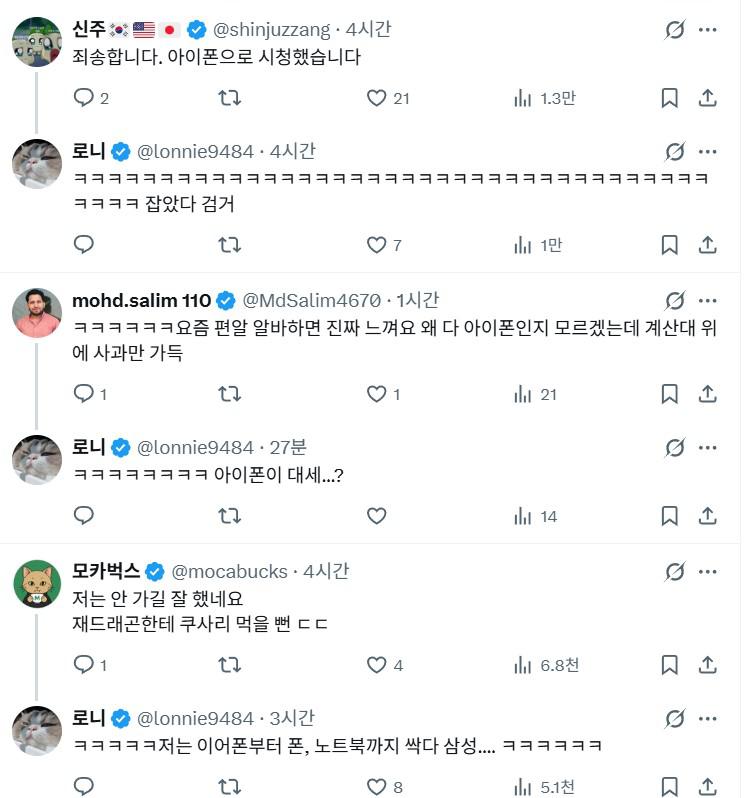
Task: Open more options on 신주's tweet
Action: click(x=707, y=30)
